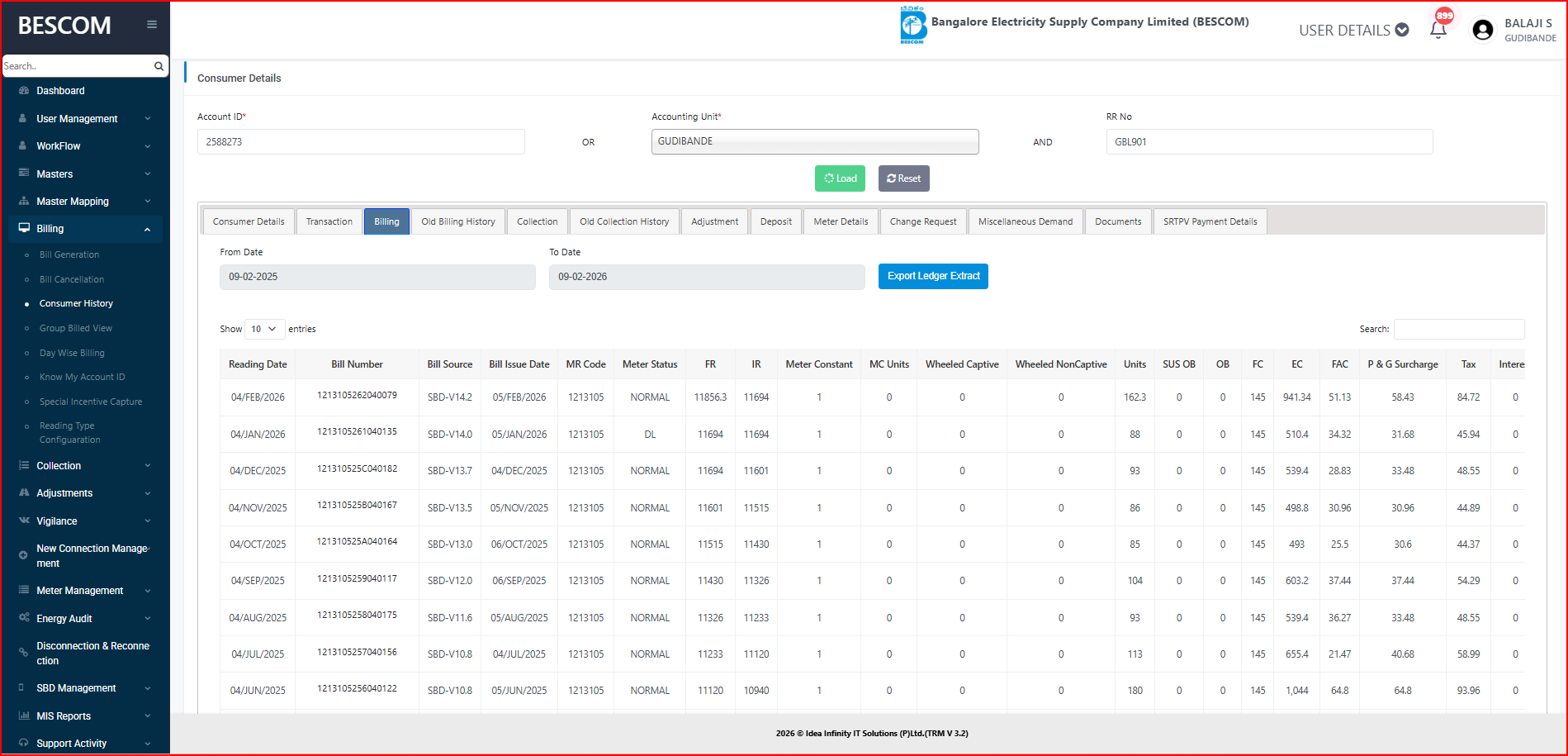Click the Dashboard icon in sidebar

pyautogui.click(x=24, y=91)
